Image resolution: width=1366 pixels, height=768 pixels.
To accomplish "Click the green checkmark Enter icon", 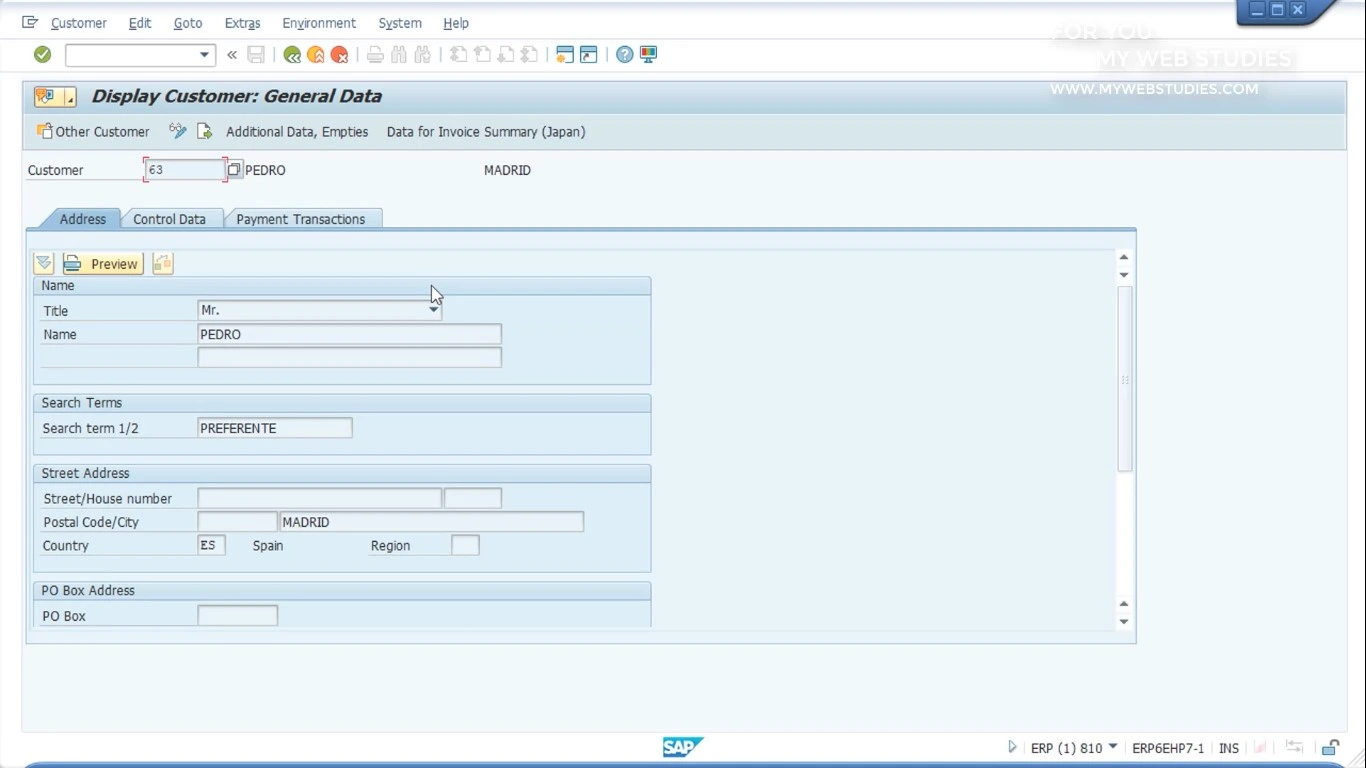I will (42, 55).
